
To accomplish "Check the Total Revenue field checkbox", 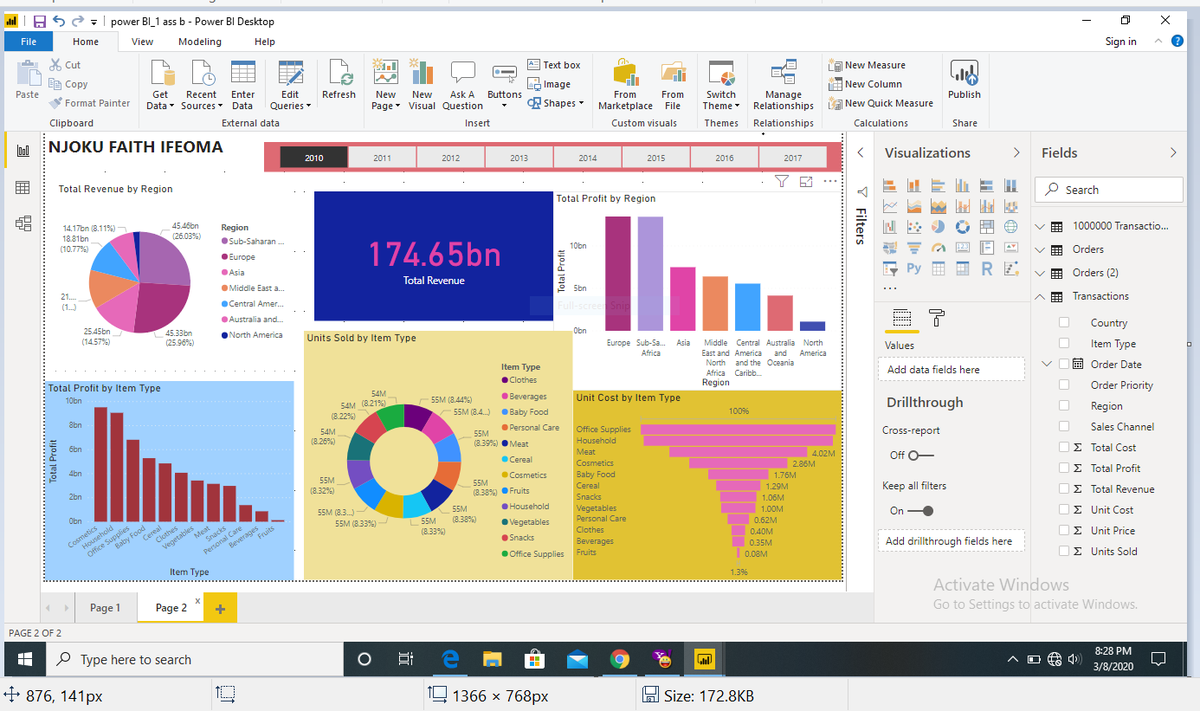I will 1064,489.
